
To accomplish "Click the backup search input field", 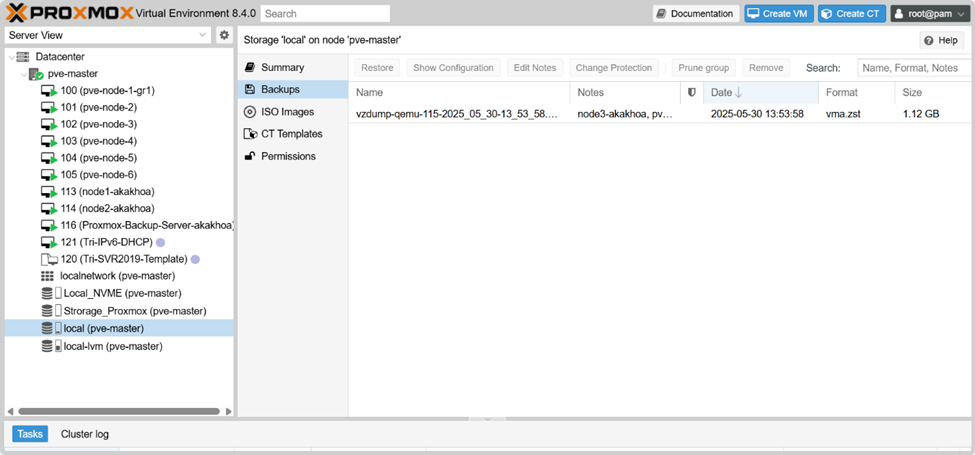I will tap(913, 68).
